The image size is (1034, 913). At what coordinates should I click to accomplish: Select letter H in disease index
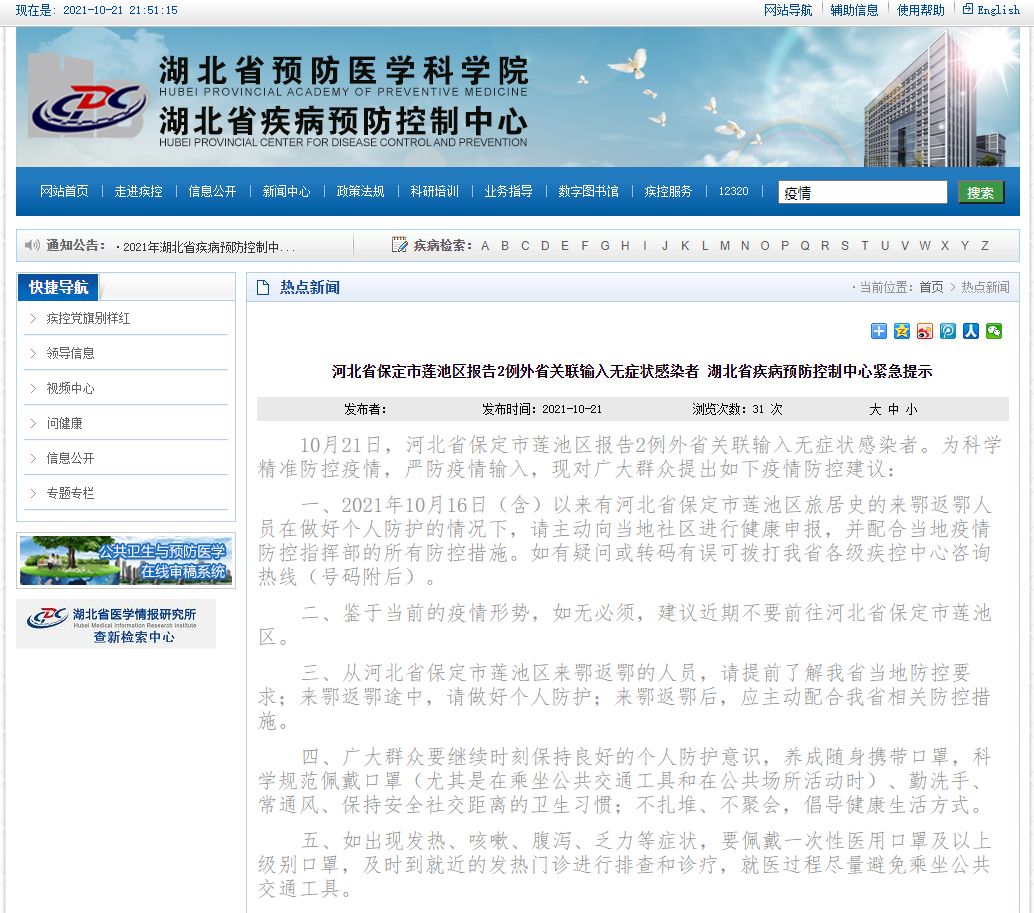tap(625, 246)
